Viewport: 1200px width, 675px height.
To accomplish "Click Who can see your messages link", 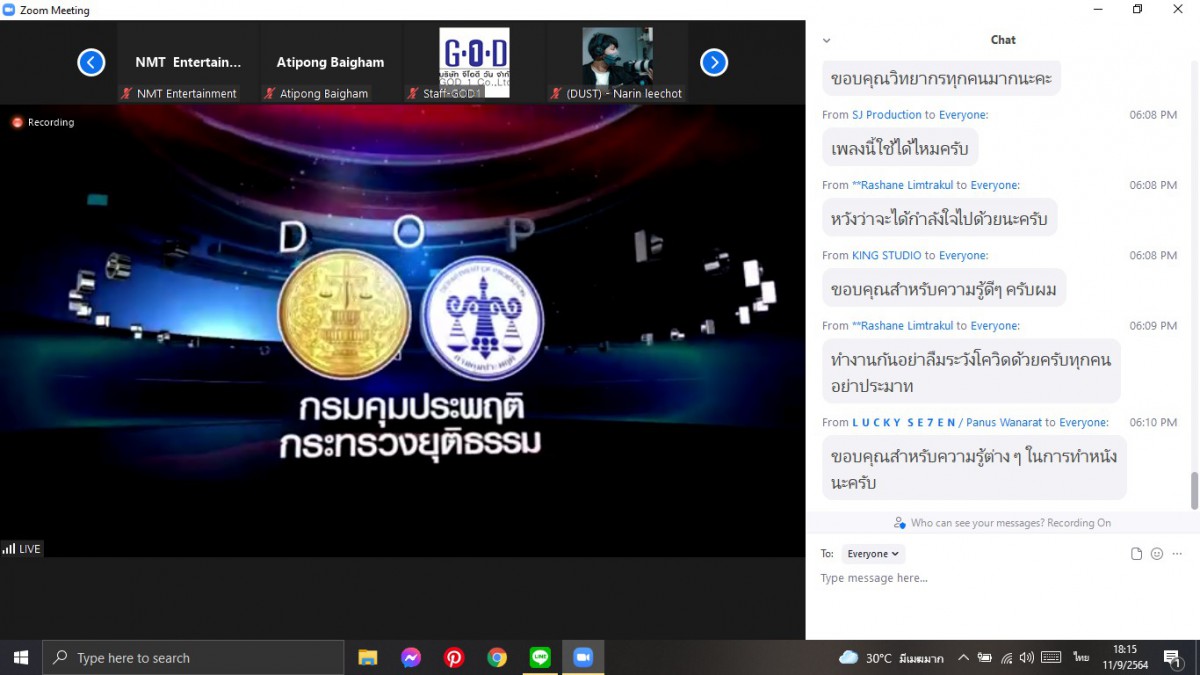I will 1002,523.
